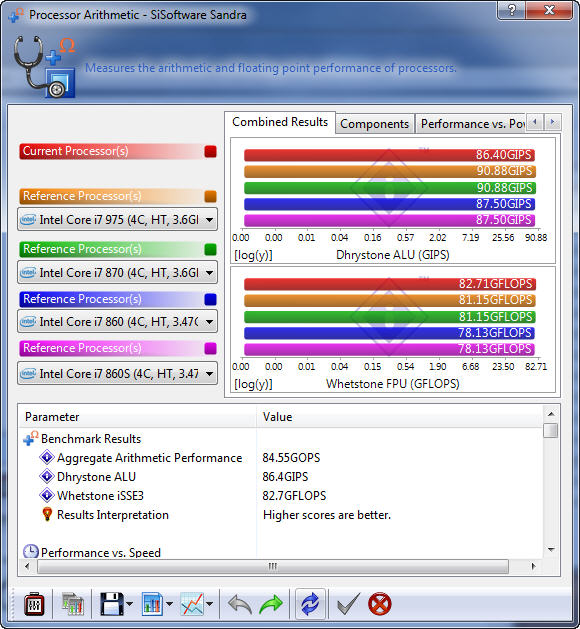Click the green 81.15GFLOPS Whetstone bar
This screenshot has height=629, width=580.
(389, 317)
